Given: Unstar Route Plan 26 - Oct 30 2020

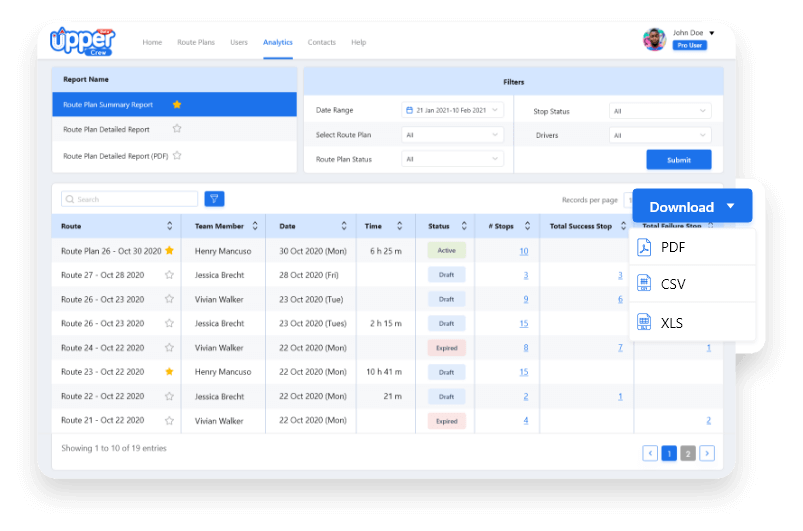Looking at the screenshot, I should pyautogui.click(x=170, y=250).
